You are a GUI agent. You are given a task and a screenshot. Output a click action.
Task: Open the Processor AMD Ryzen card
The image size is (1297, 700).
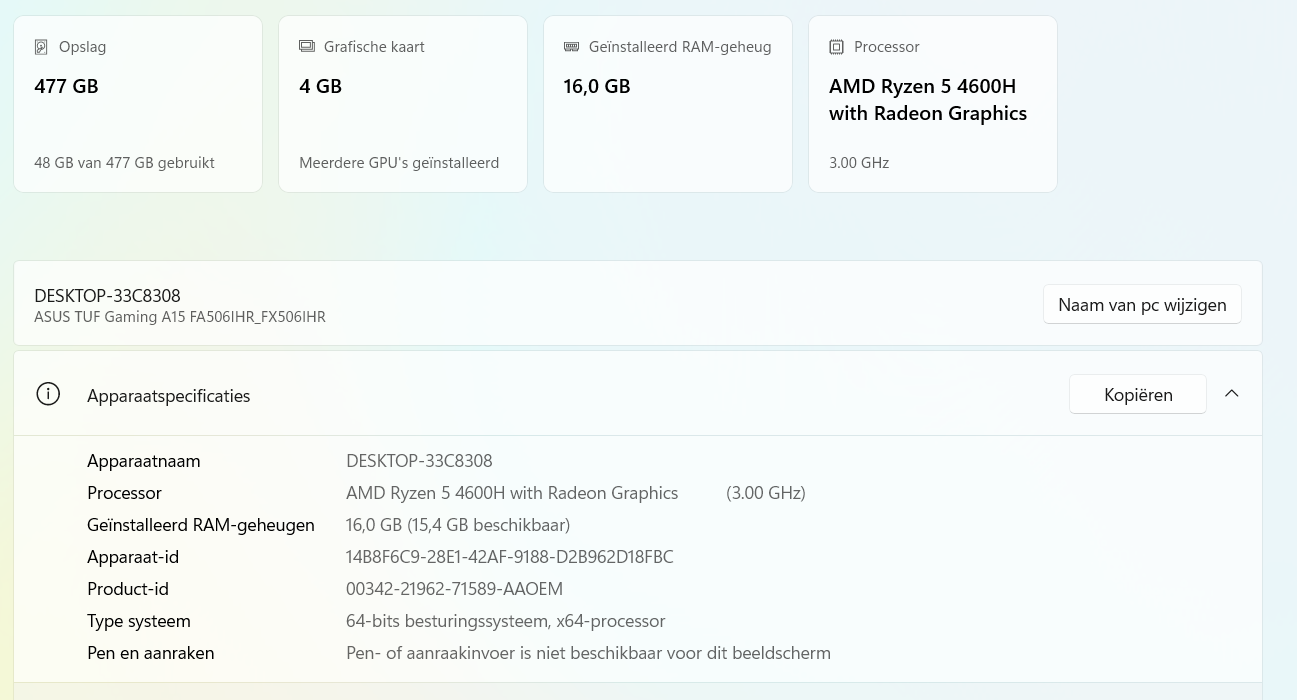(x=933, y=104)
